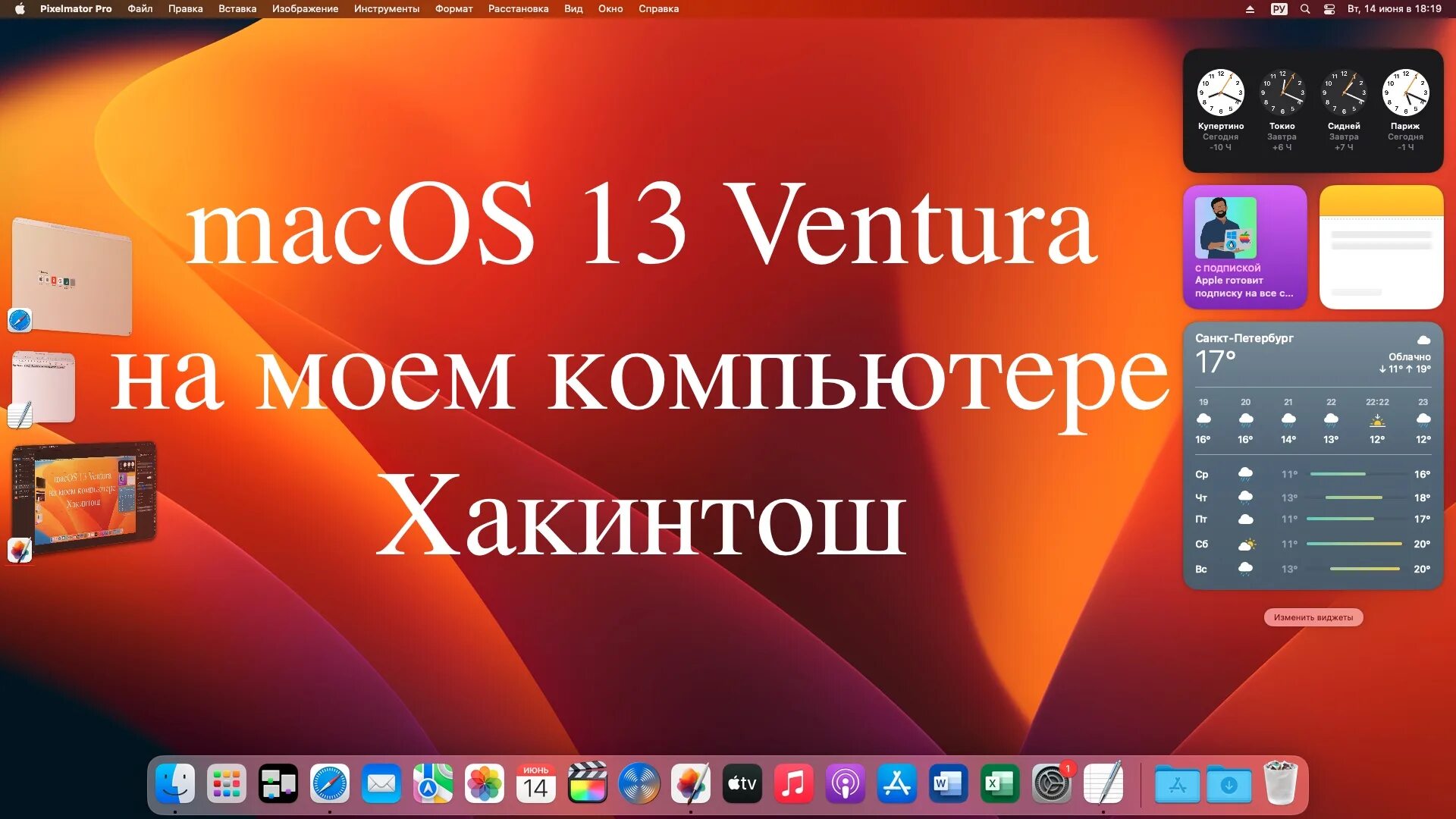1456x819 pixels.
Task: Open Applications folder in the dock
Action: tap(1178, 785)
